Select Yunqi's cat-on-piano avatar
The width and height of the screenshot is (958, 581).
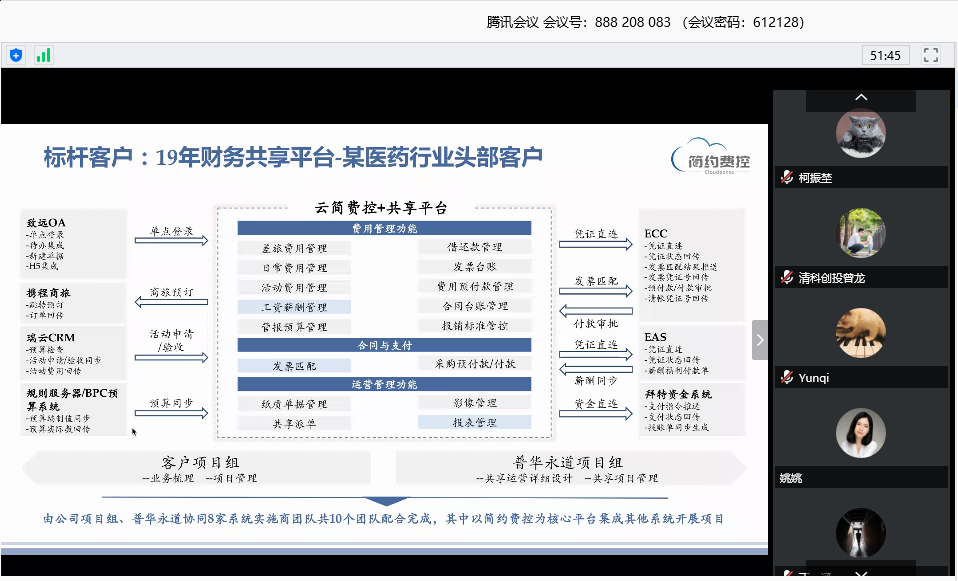coord(861,334)
